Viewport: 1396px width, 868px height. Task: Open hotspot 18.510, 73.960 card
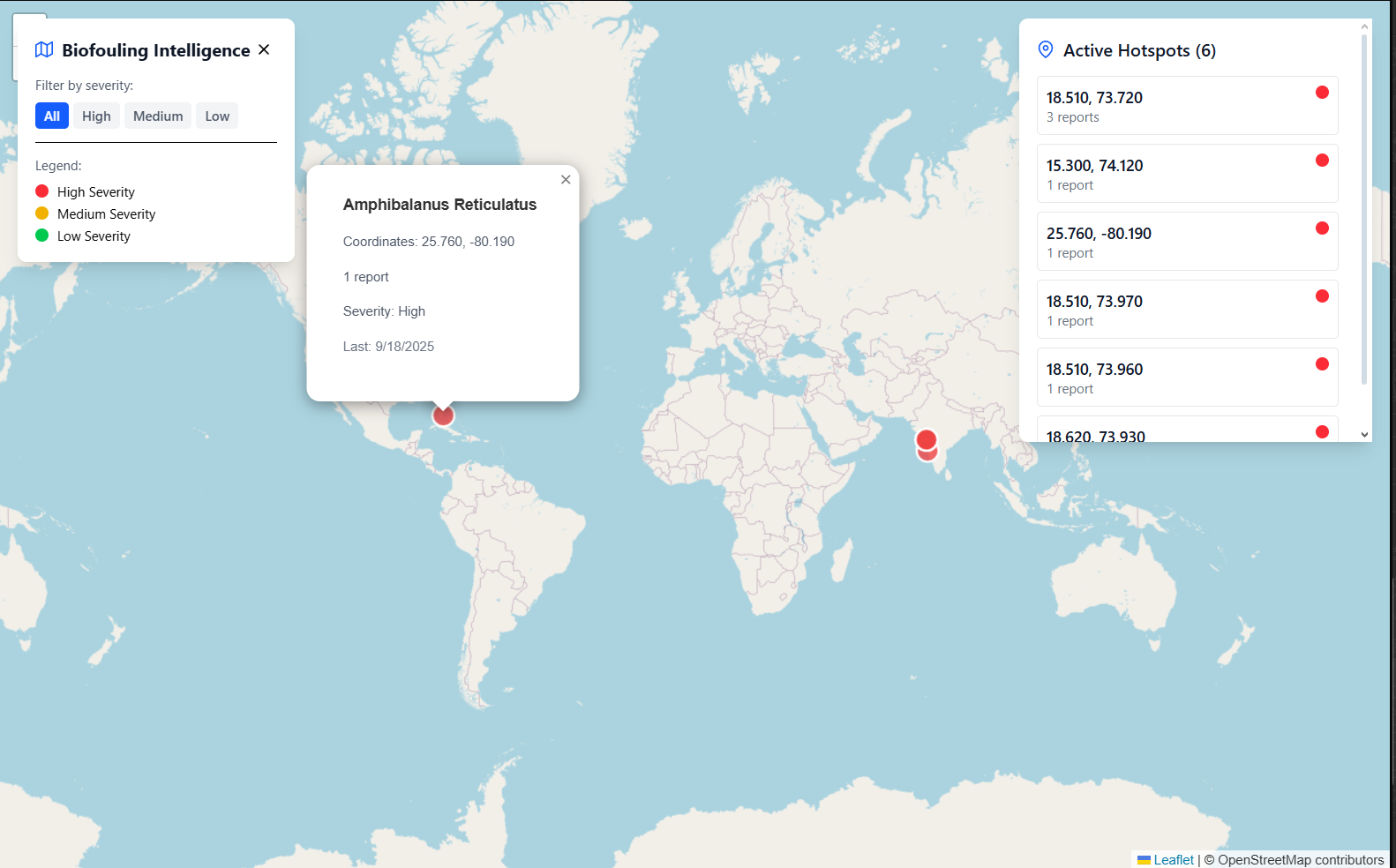coord(1187,378)
